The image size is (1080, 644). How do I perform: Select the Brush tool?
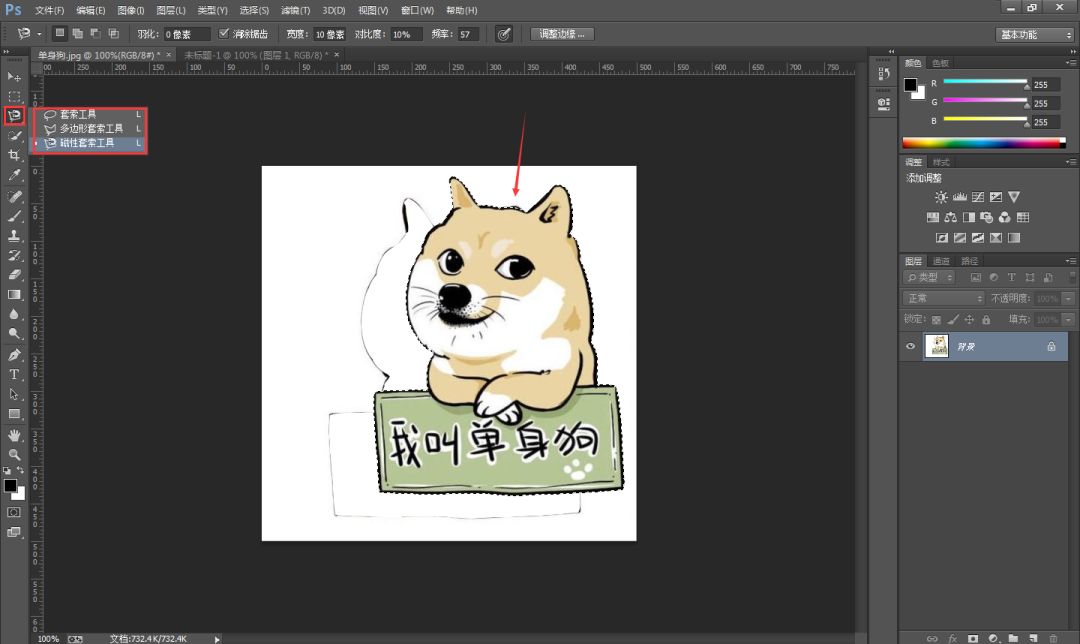14,216
